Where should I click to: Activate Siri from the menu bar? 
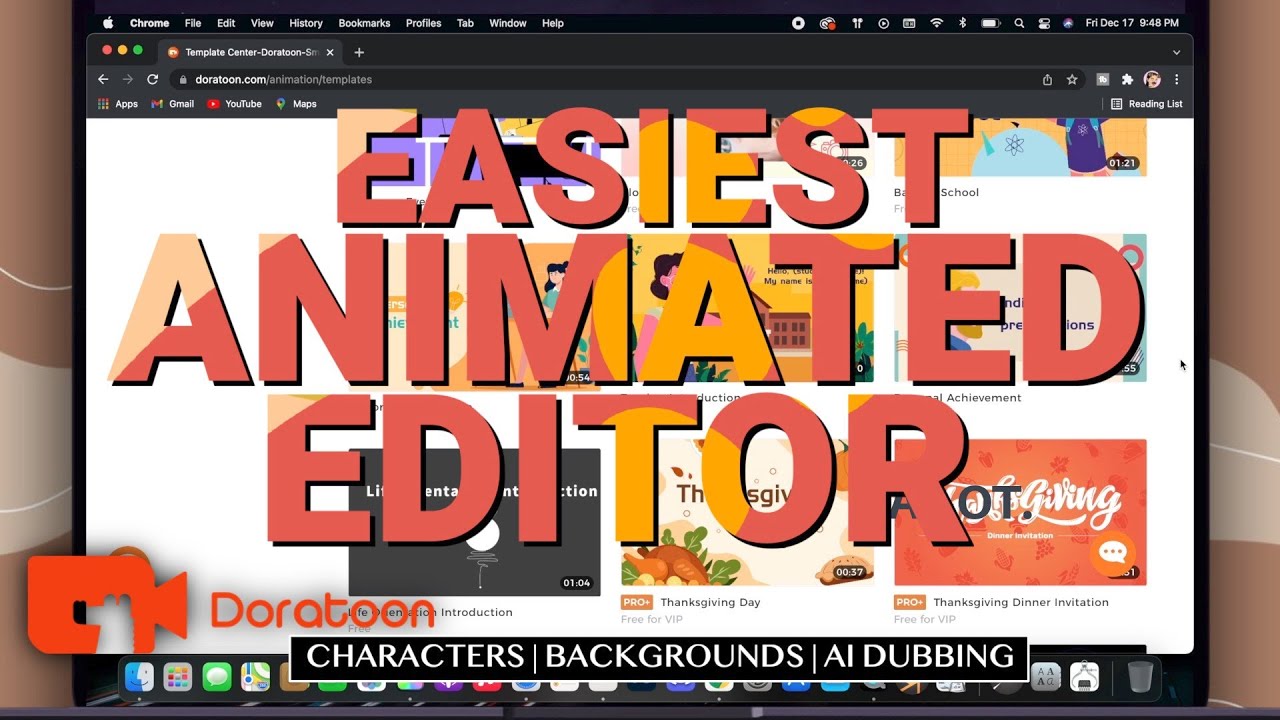(1068, 23)
